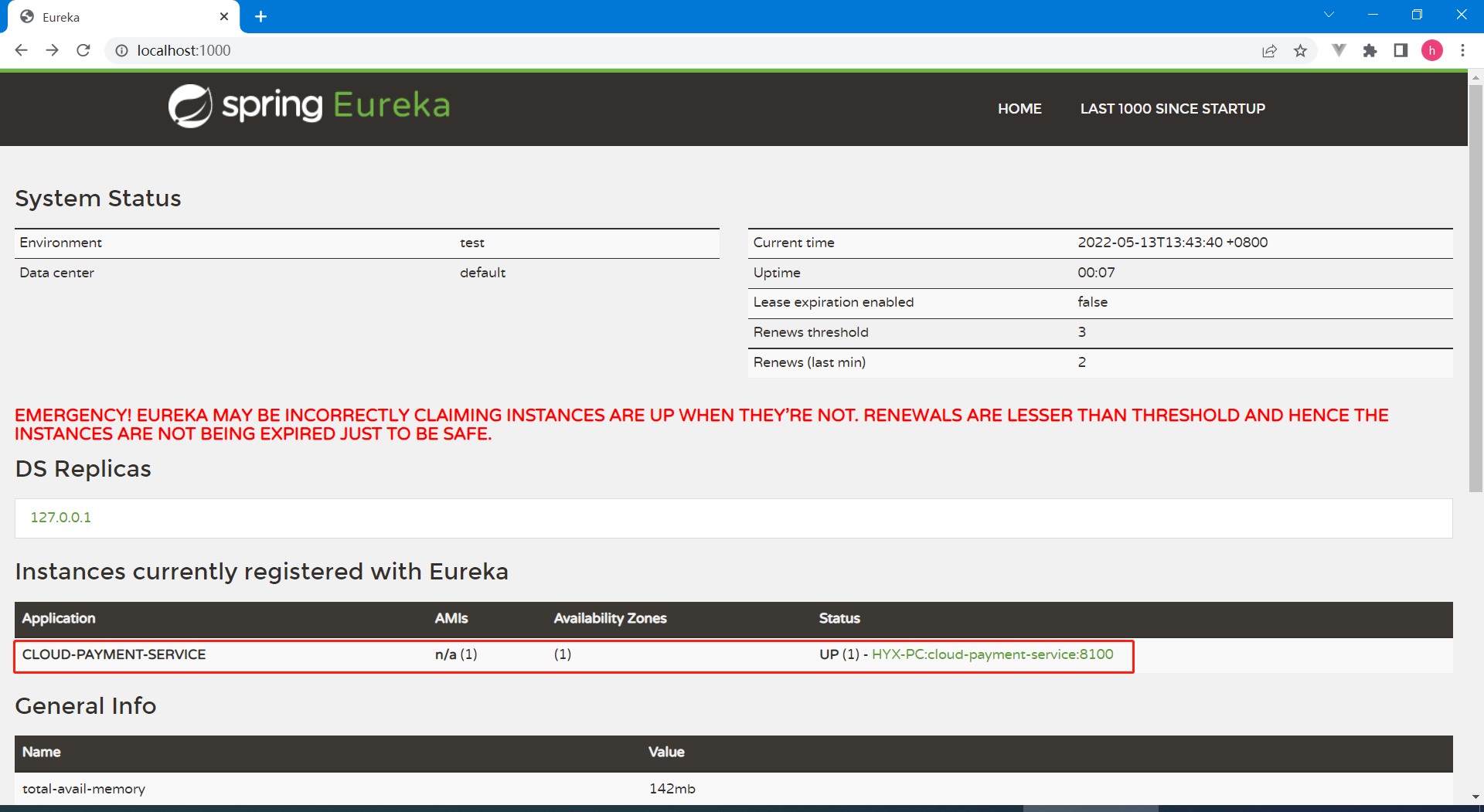
Task: View site information icon in address bar
Action: 121,50
